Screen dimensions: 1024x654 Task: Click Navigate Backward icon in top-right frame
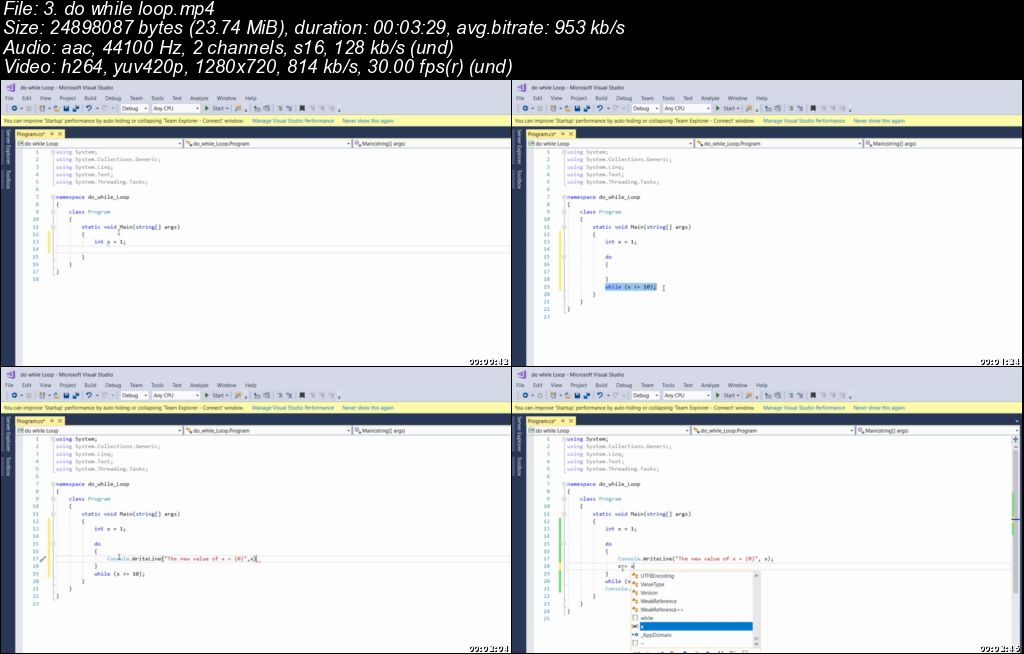click(x=525, y=108)
